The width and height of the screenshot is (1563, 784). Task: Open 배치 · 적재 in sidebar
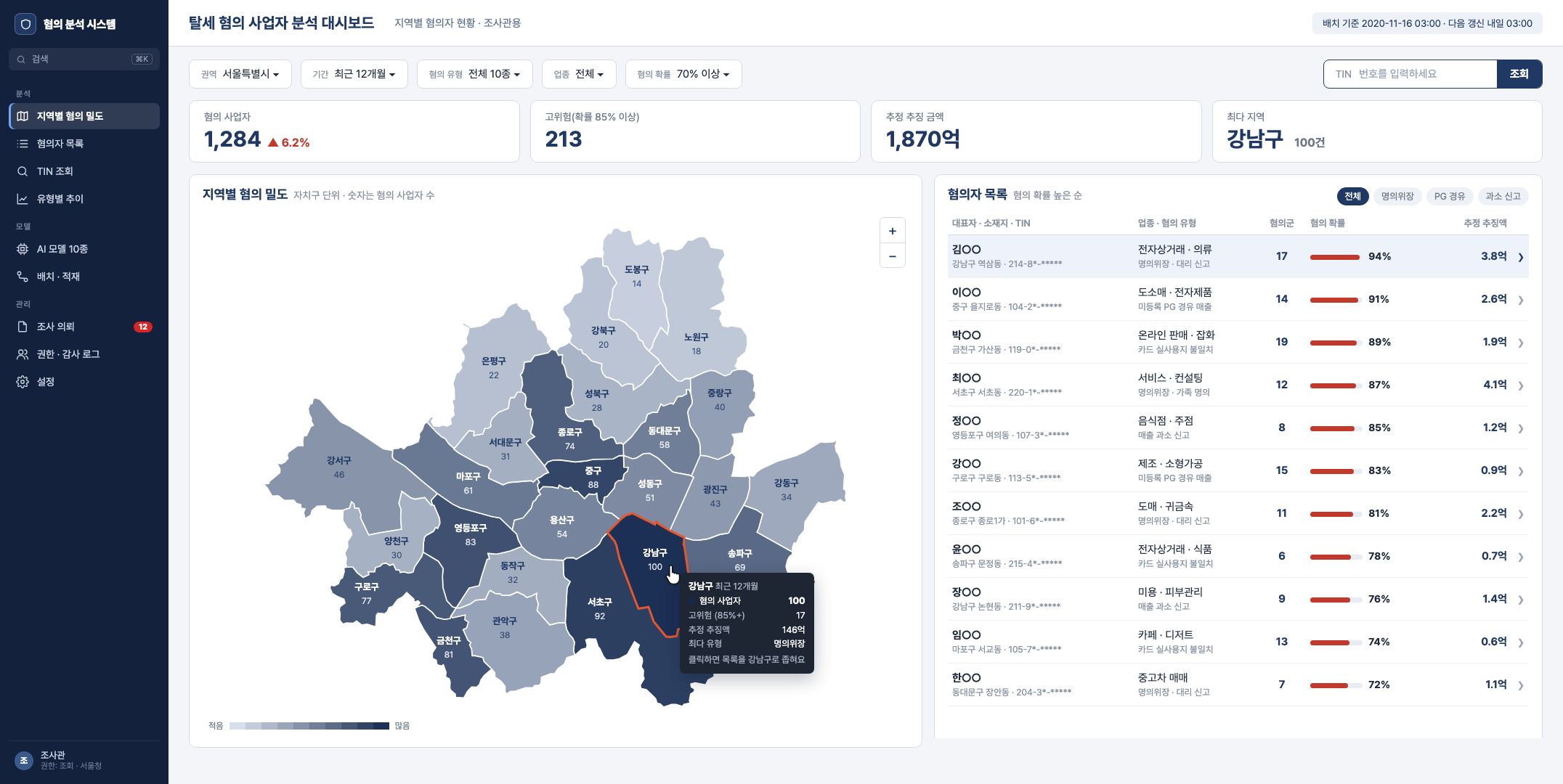point(84,277)
